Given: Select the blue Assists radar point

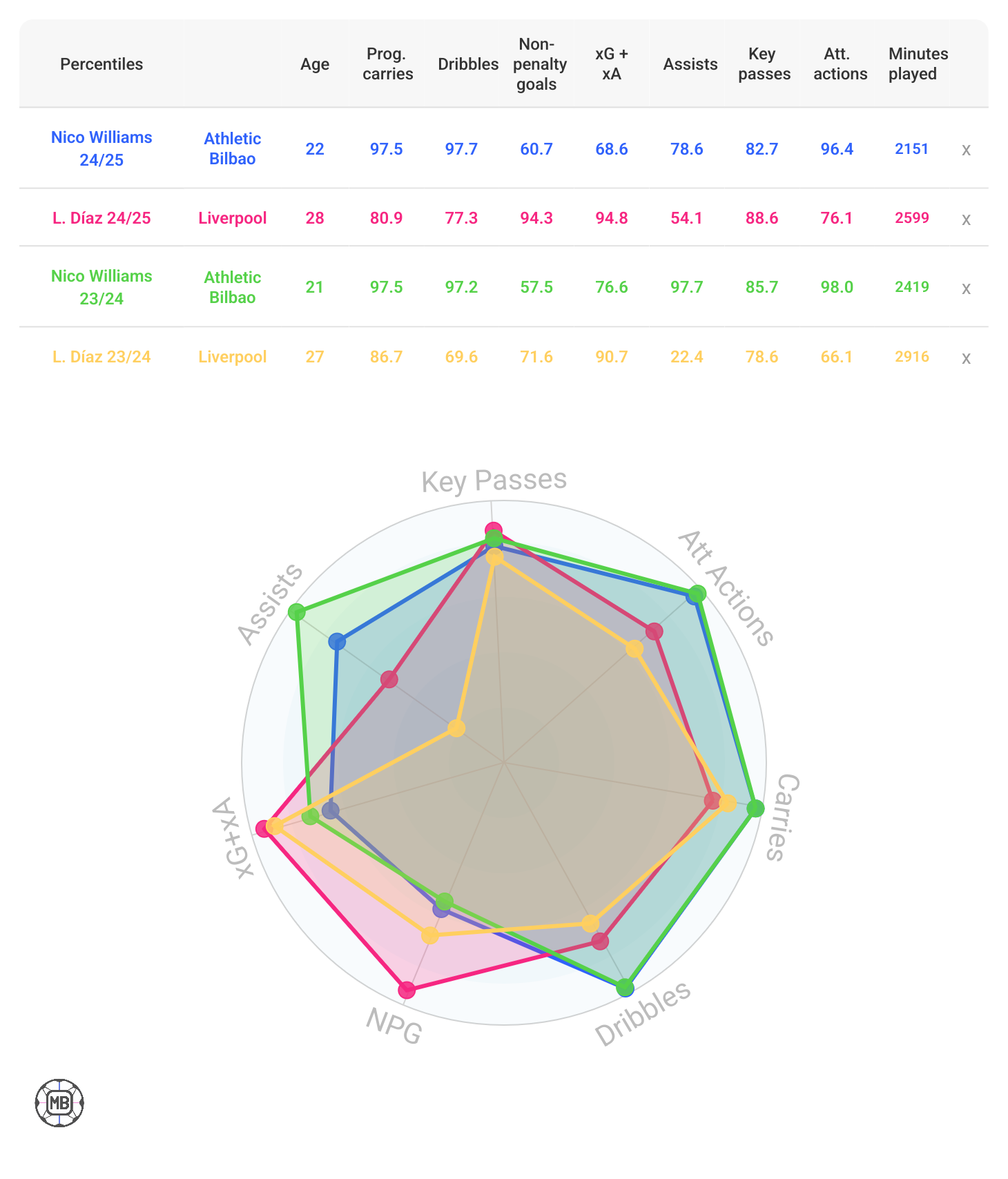Looking at the screenshot, I should 337,642.
